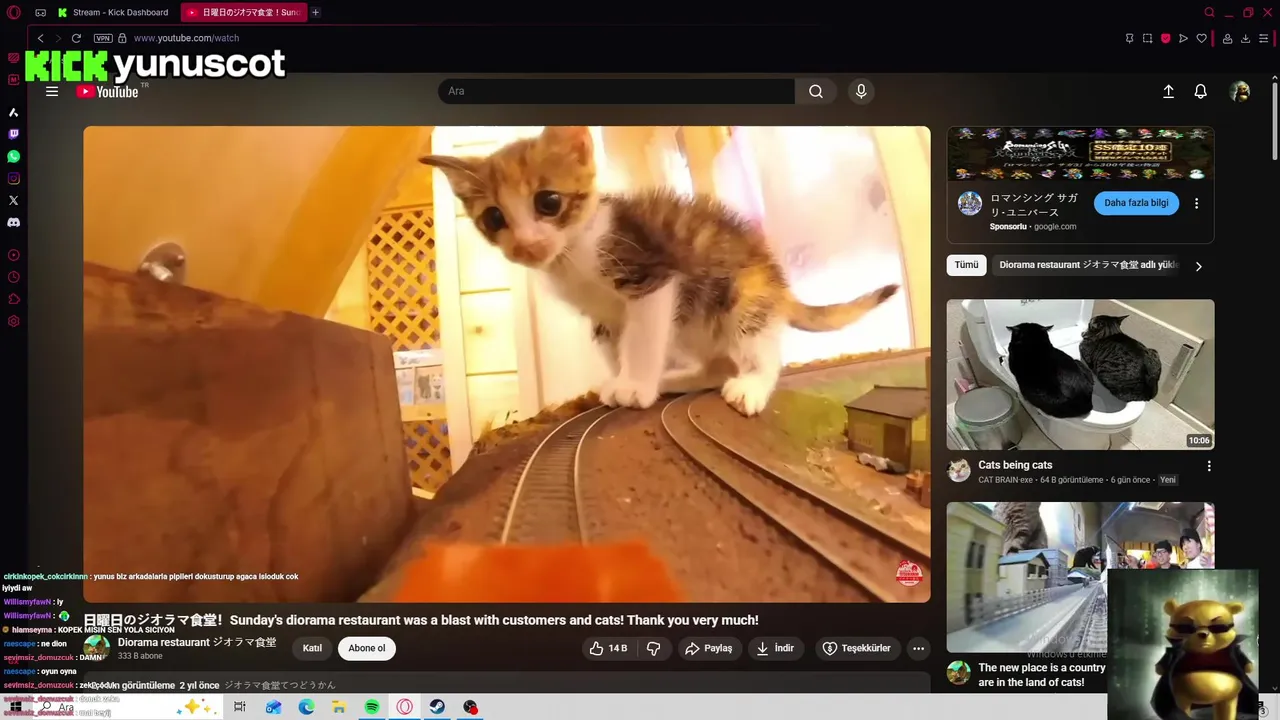Open the sidebar player icon
The image size is (1280, 720).
[x=13, y=256]
